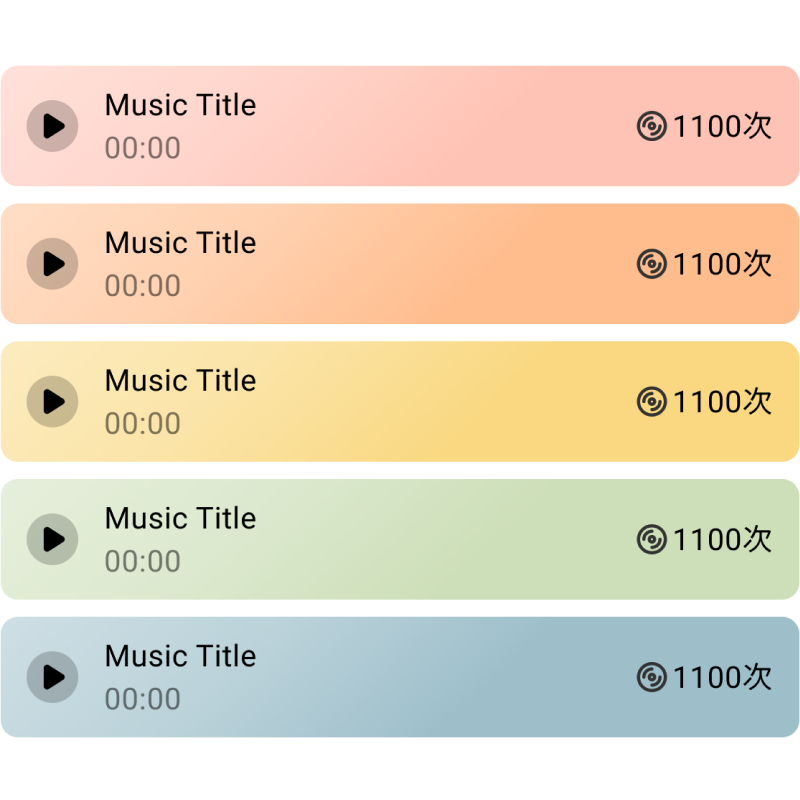
Task: Open Music Title on the green card
Action: pos(181,518)
